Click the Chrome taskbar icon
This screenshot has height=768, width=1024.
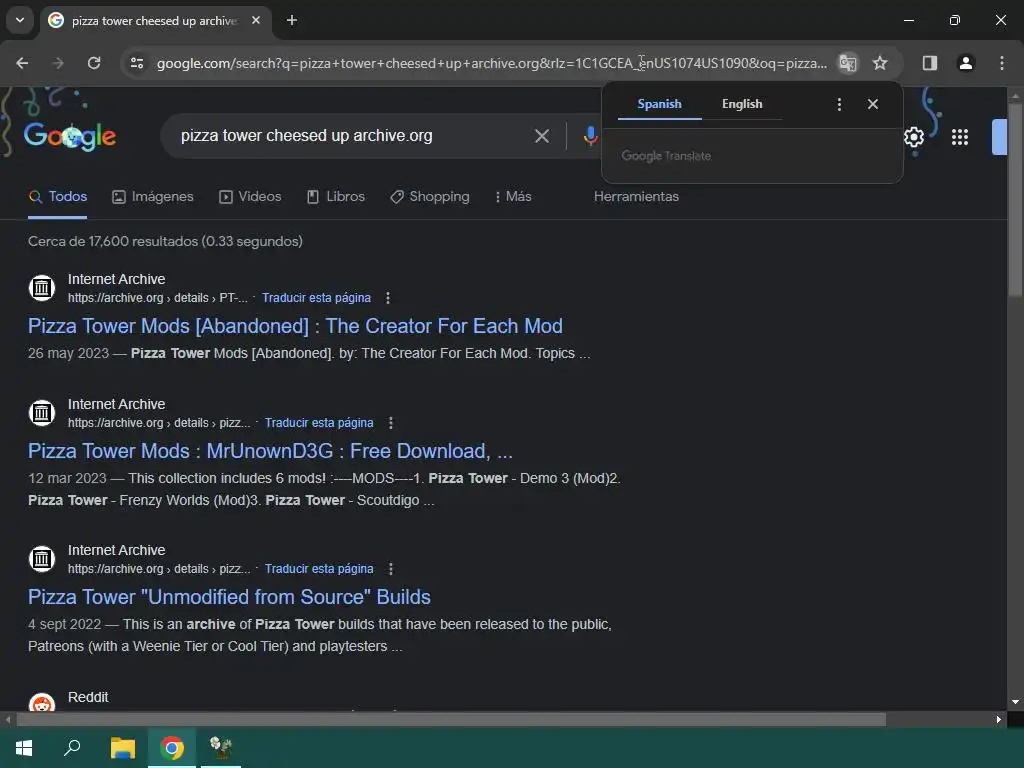pyautogui.click(x=172, y=748)
